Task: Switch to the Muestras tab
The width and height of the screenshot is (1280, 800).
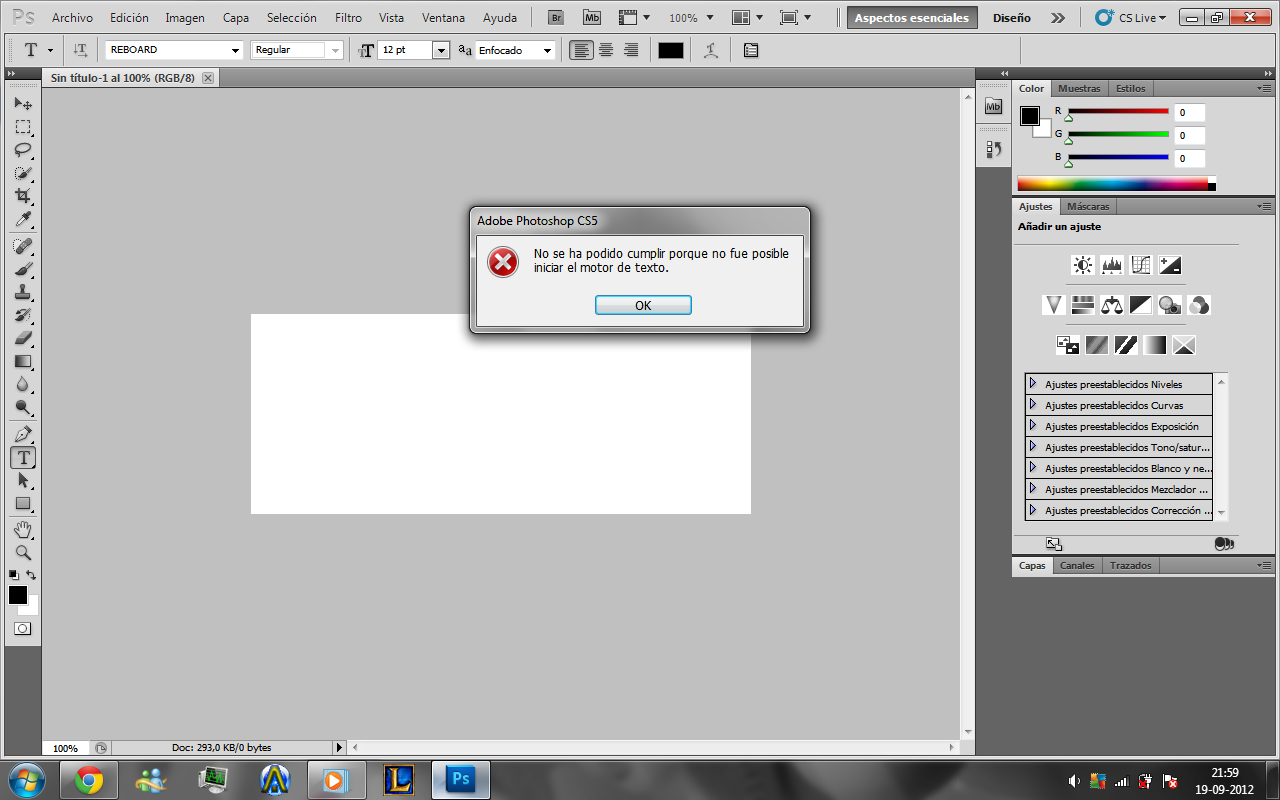Action: pyautogui.click(x=1078, y=88)
